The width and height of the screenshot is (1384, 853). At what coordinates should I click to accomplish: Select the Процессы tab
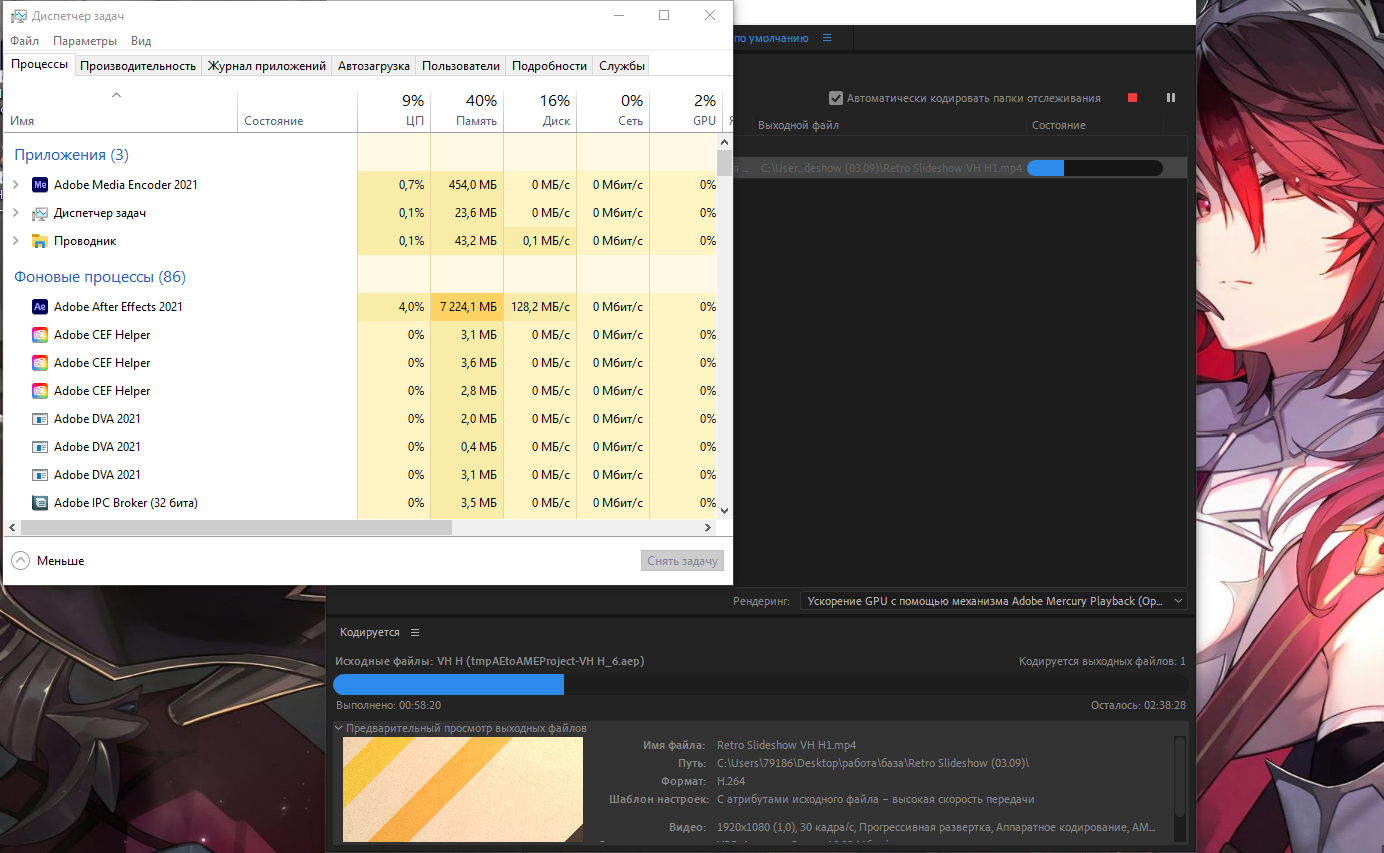click(x=39, y=64)
